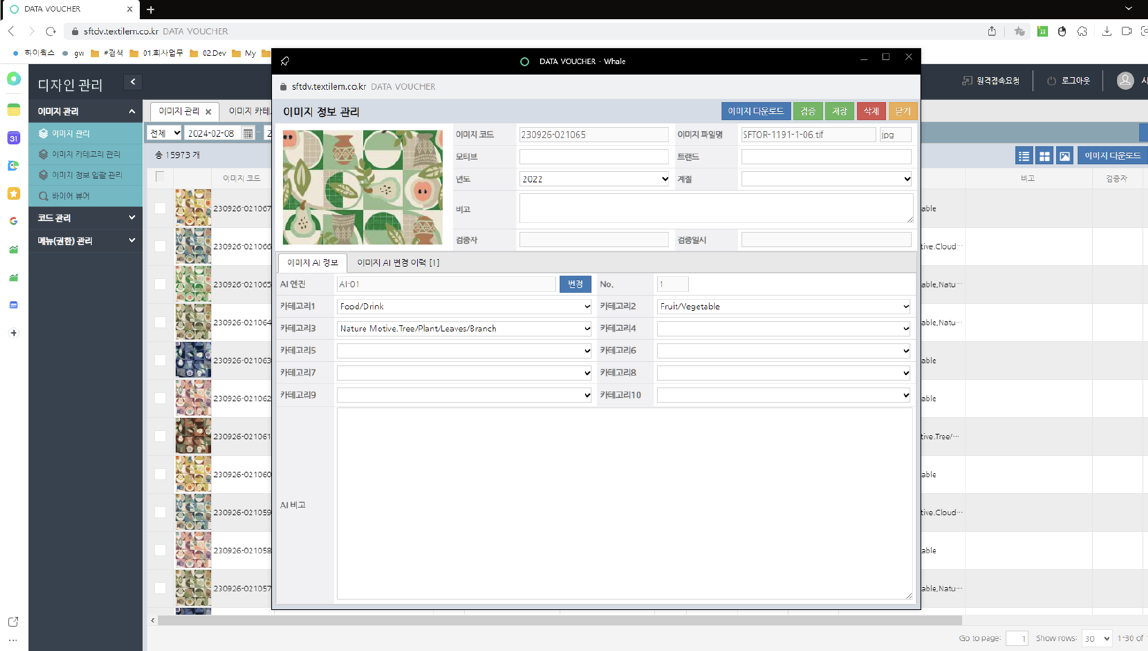The width and height of the screenshot is (1148, 651).
Task: Click the 이미지 다운로드 button in popup
Action: pyautogui.click(x=755, y=111)
